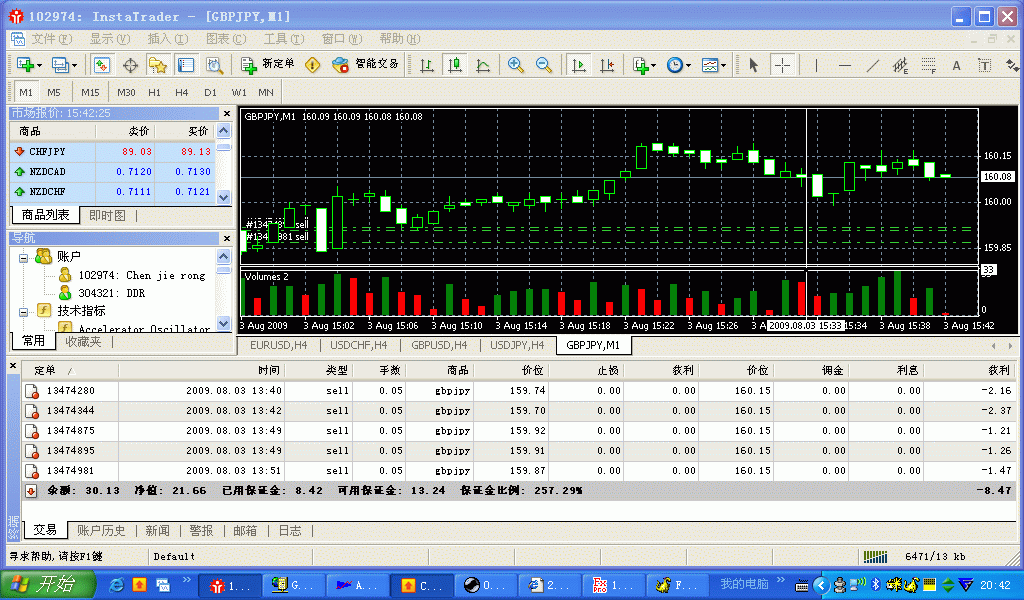Select the Crosshair cursor tool

(x=782, y=65)
